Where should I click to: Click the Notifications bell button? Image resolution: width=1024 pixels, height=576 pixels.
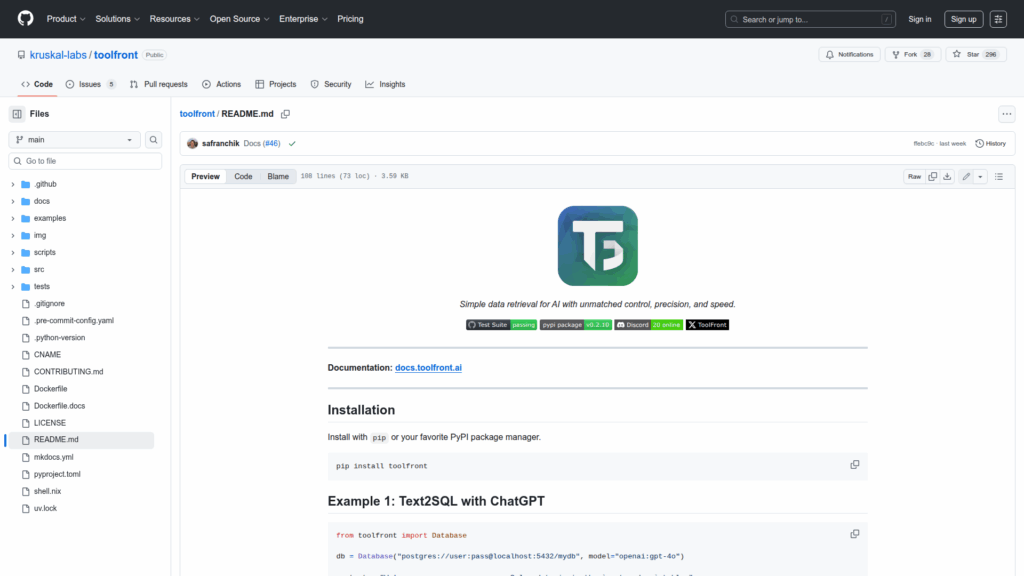850,55
